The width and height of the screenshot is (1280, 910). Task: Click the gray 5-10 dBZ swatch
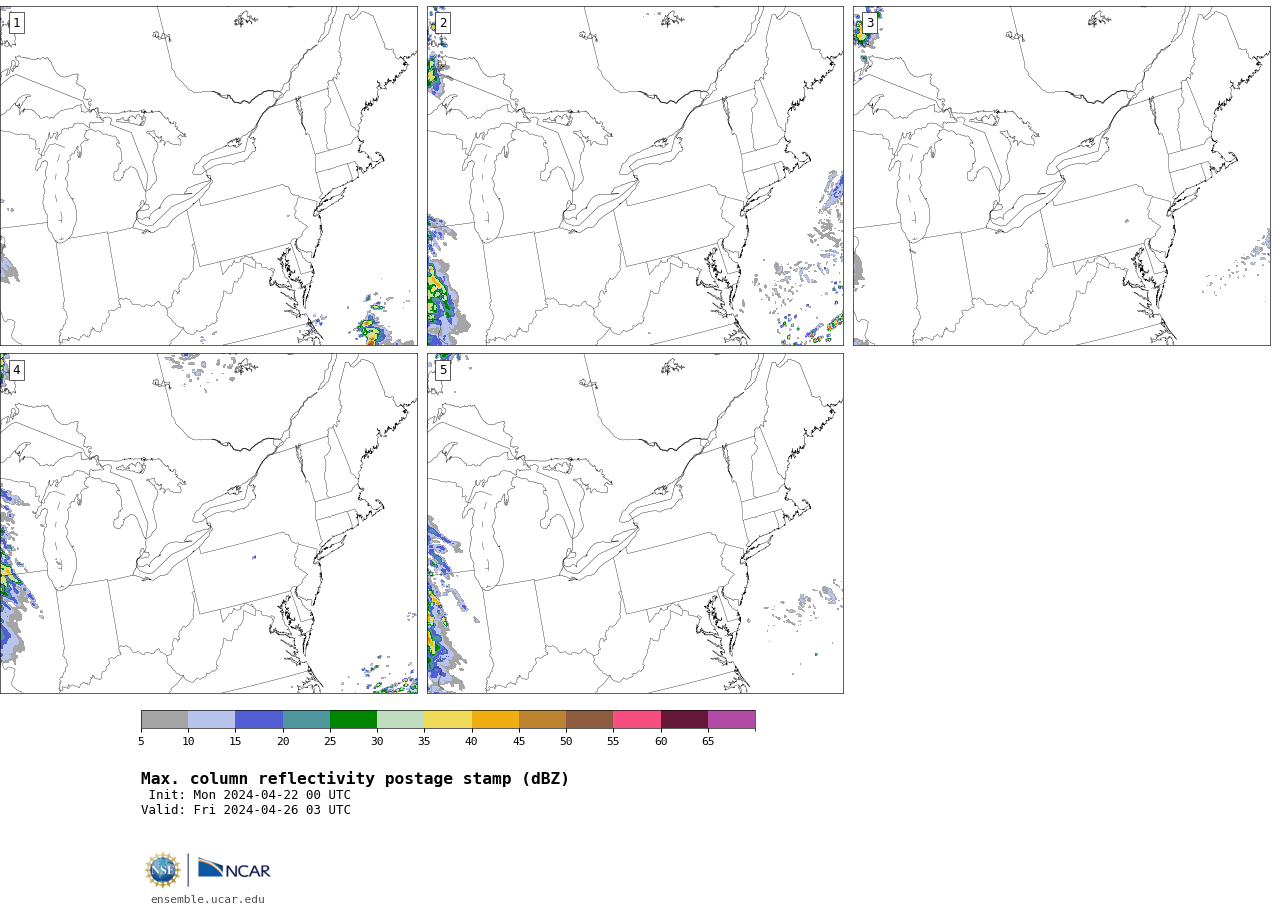(x=164, y=720)
